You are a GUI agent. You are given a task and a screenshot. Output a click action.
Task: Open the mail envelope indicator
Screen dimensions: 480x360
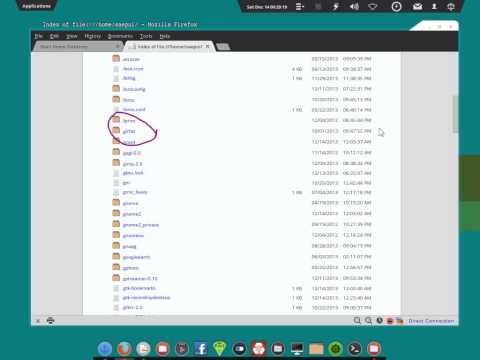pyautogui.click(x=418, y=7)
